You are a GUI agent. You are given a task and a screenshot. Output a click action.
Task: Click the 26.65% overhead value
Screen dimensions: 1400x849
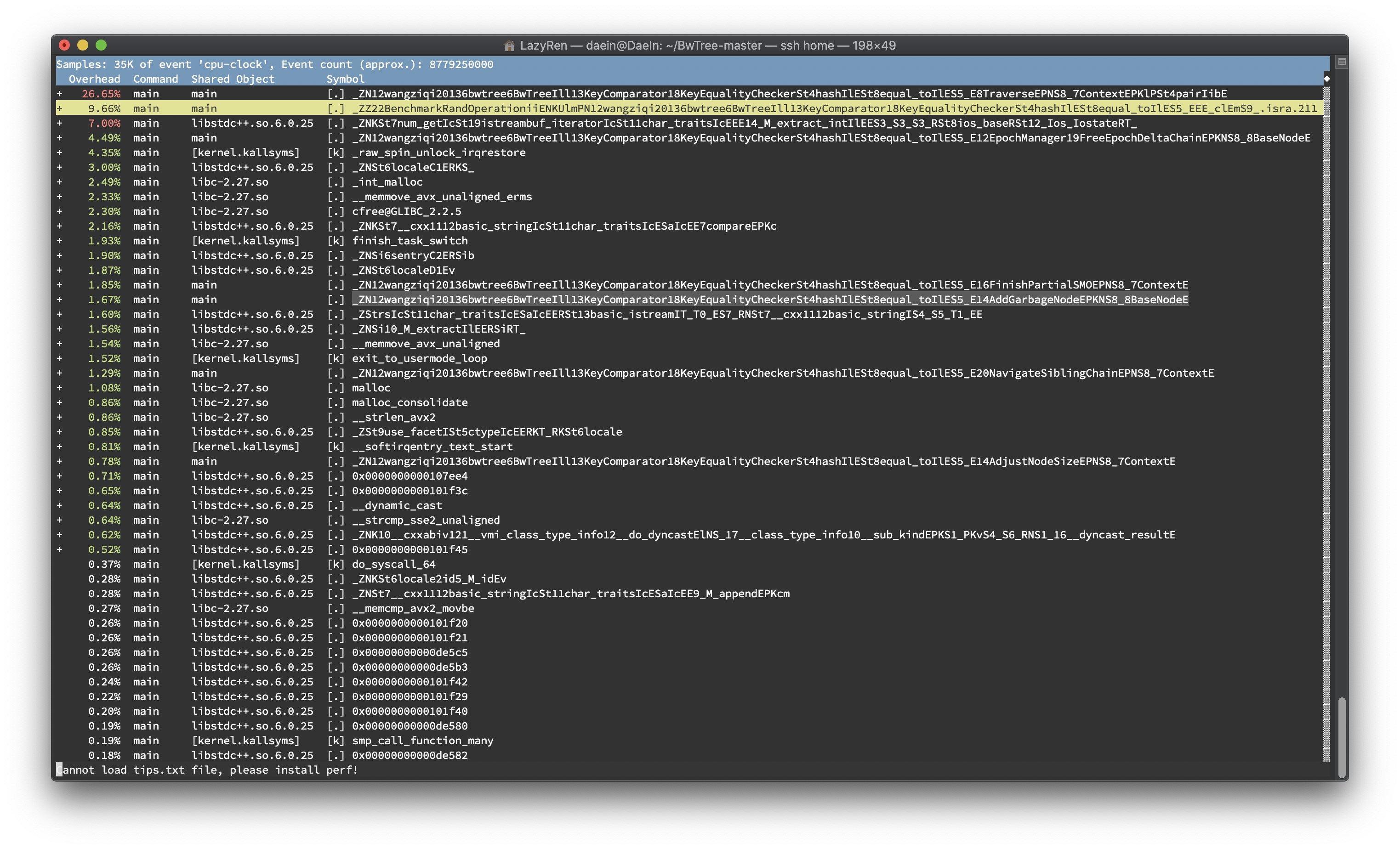tap(101, 94)
